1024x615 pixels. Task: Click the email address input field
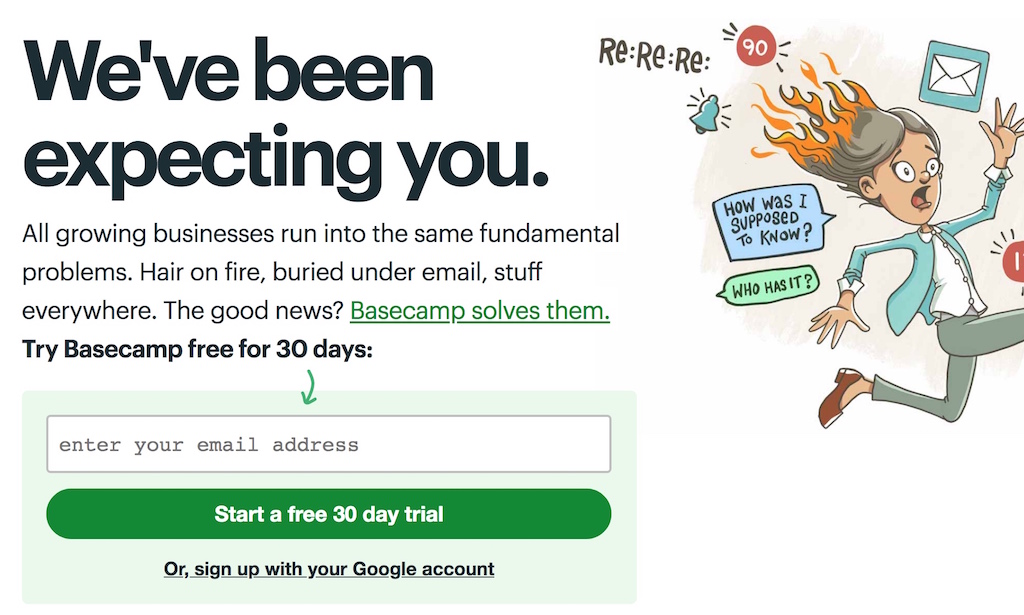(328, 444)
